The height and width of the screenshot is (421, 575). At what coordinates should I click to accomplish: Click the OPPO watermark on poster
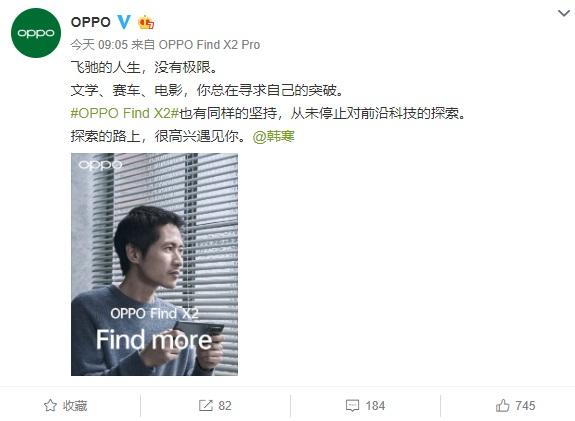pyautogui.click(x=100, y=165)
